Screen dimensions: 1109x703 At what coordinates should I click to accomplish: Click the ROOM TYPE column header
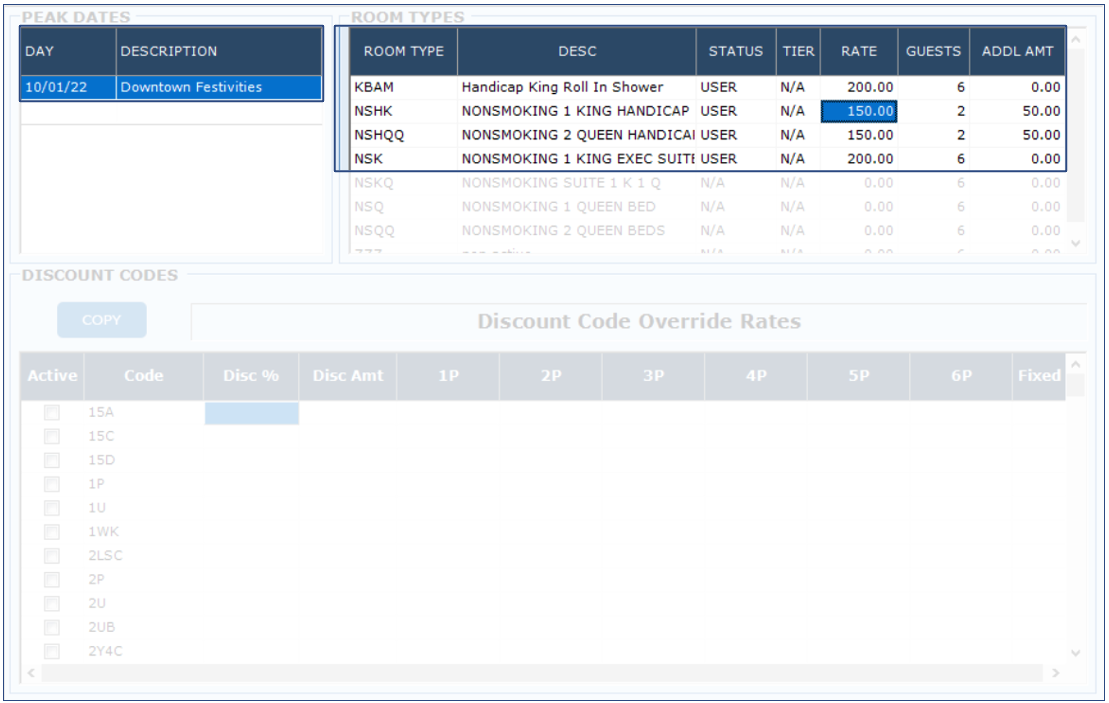tap(403, 51)
